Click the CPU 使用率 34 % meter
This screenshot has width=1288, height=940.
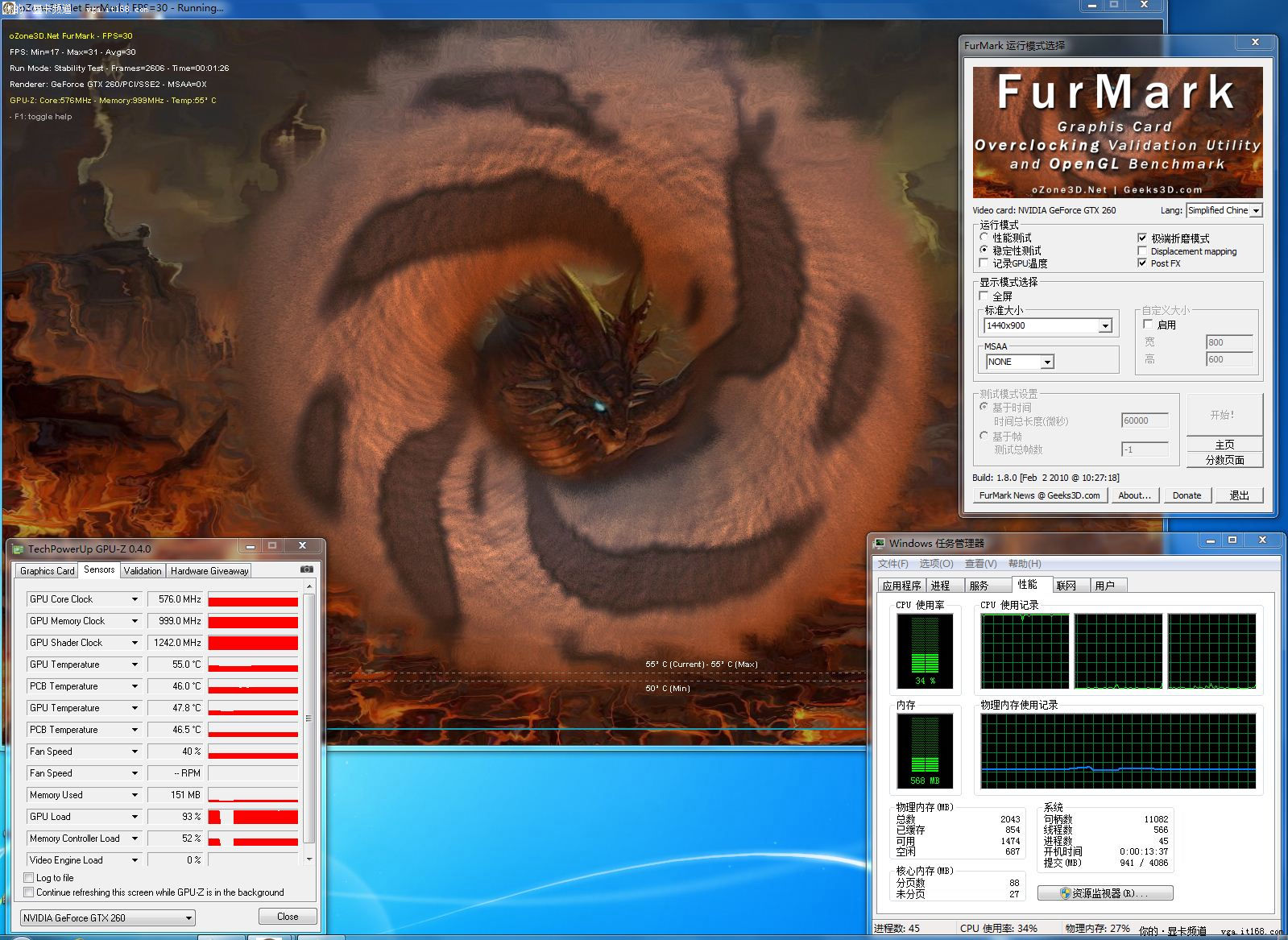coord(925,651)
